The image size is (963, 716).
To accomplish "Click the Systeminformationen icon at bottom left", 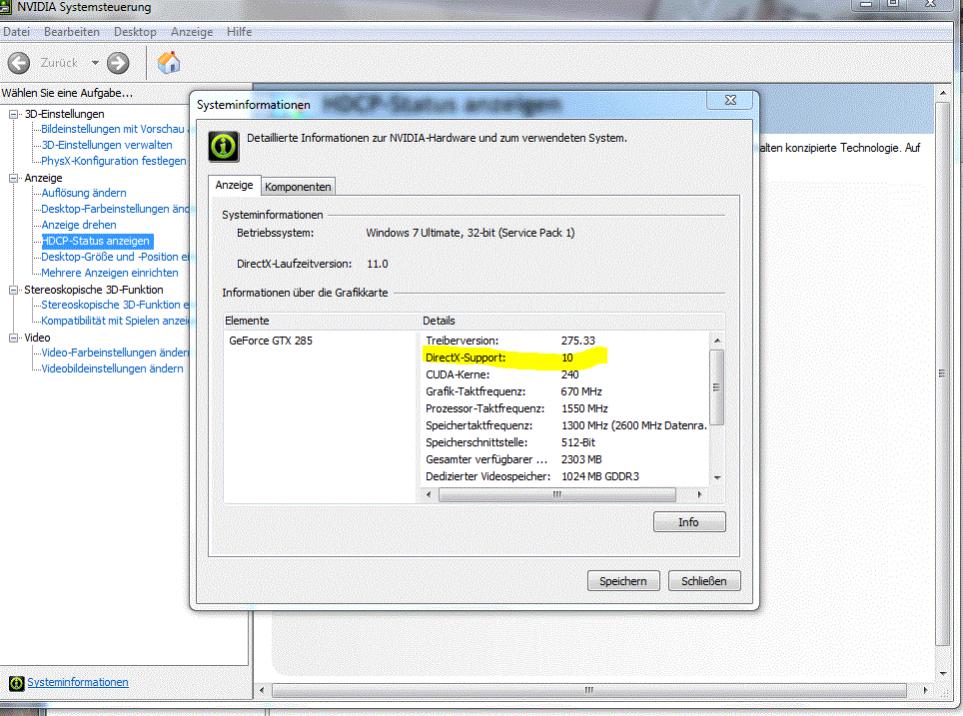I will pos(17,682).
